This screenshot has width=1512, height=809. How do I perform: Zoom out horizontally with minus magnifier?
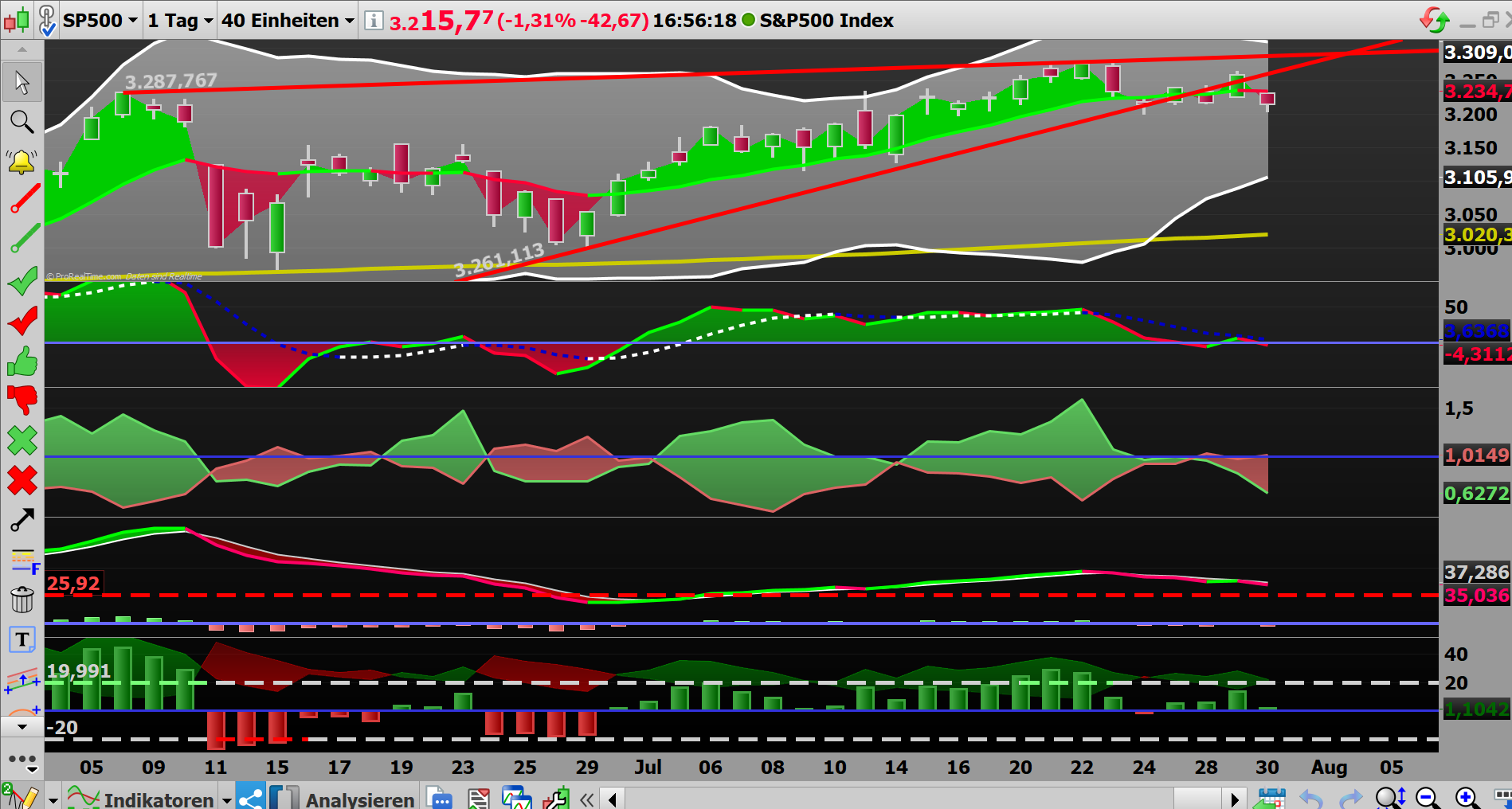1428,798
